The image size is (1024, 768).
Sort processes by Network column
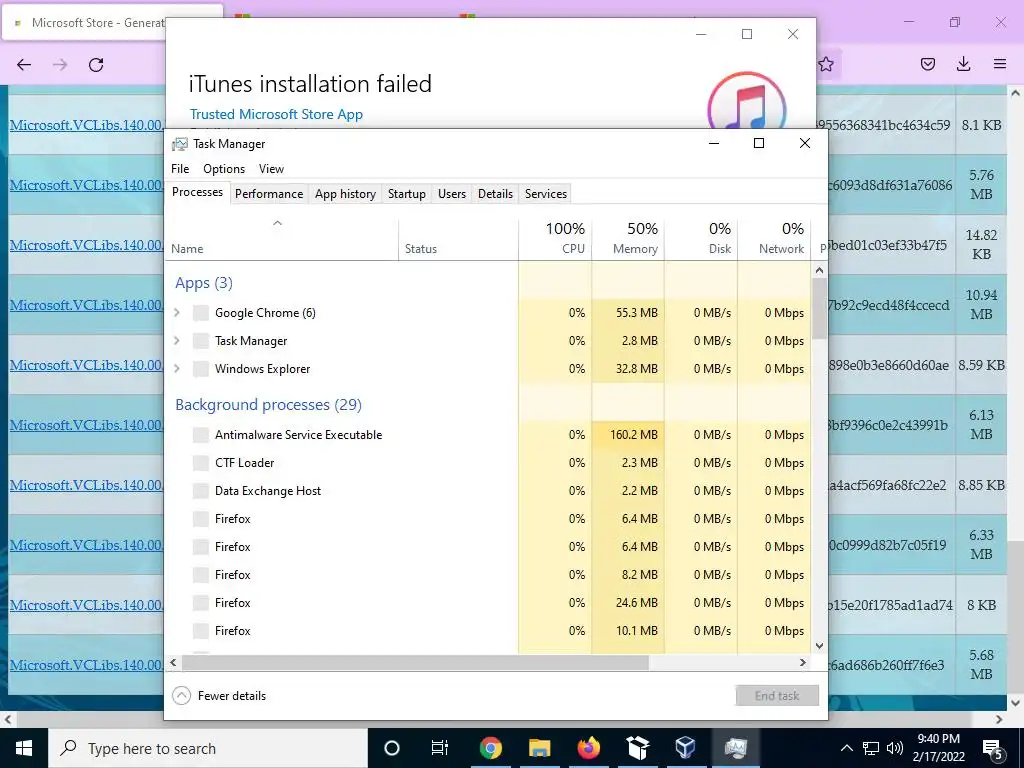(774, 240)
